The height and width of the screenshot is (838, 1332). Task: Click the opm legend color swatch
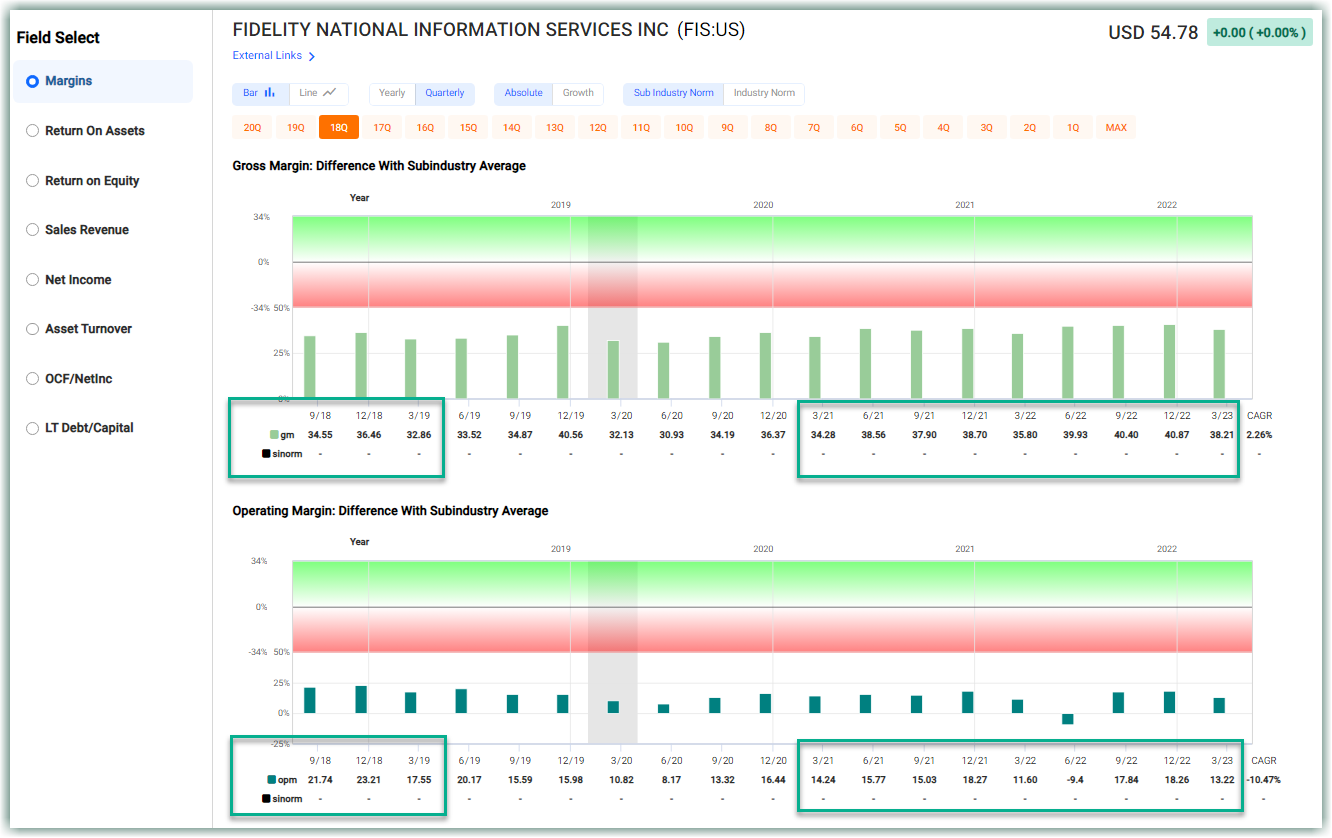[272, 779]
